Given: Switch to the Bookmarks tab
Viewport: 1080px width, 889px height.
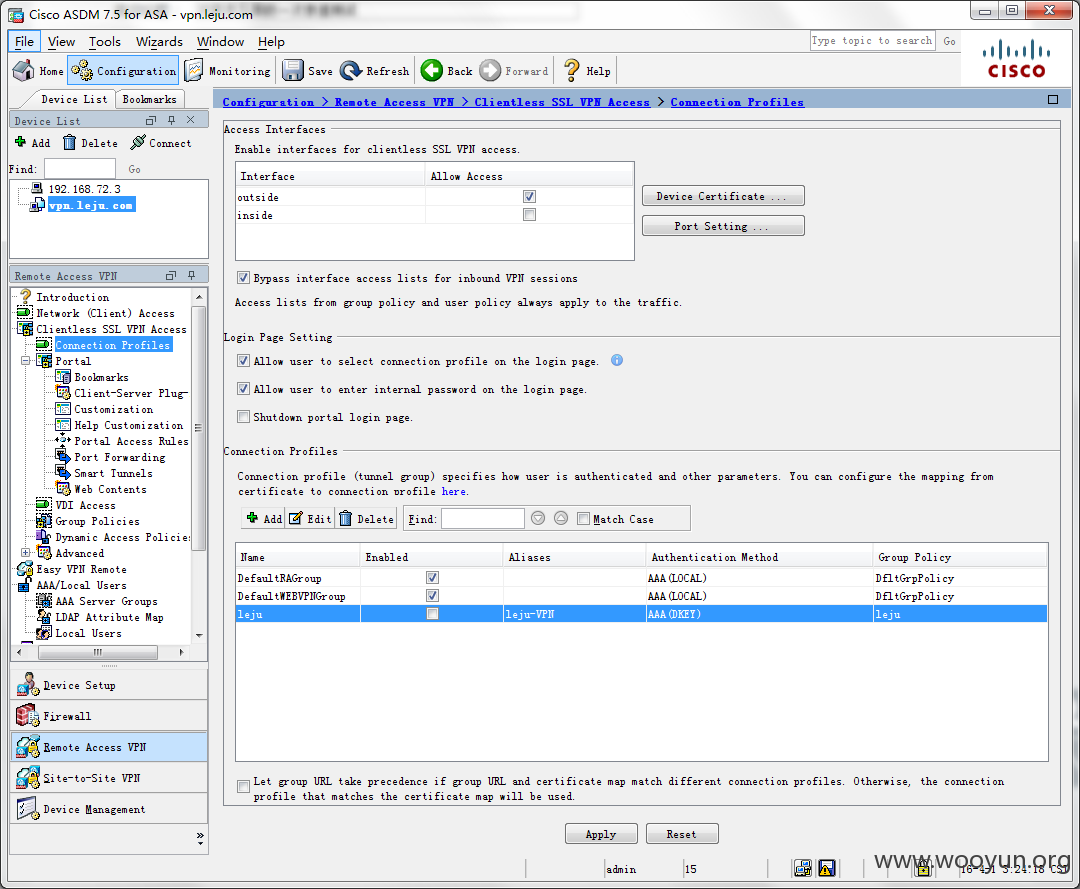Looking at the screenshot, I should tap(149, 99).
